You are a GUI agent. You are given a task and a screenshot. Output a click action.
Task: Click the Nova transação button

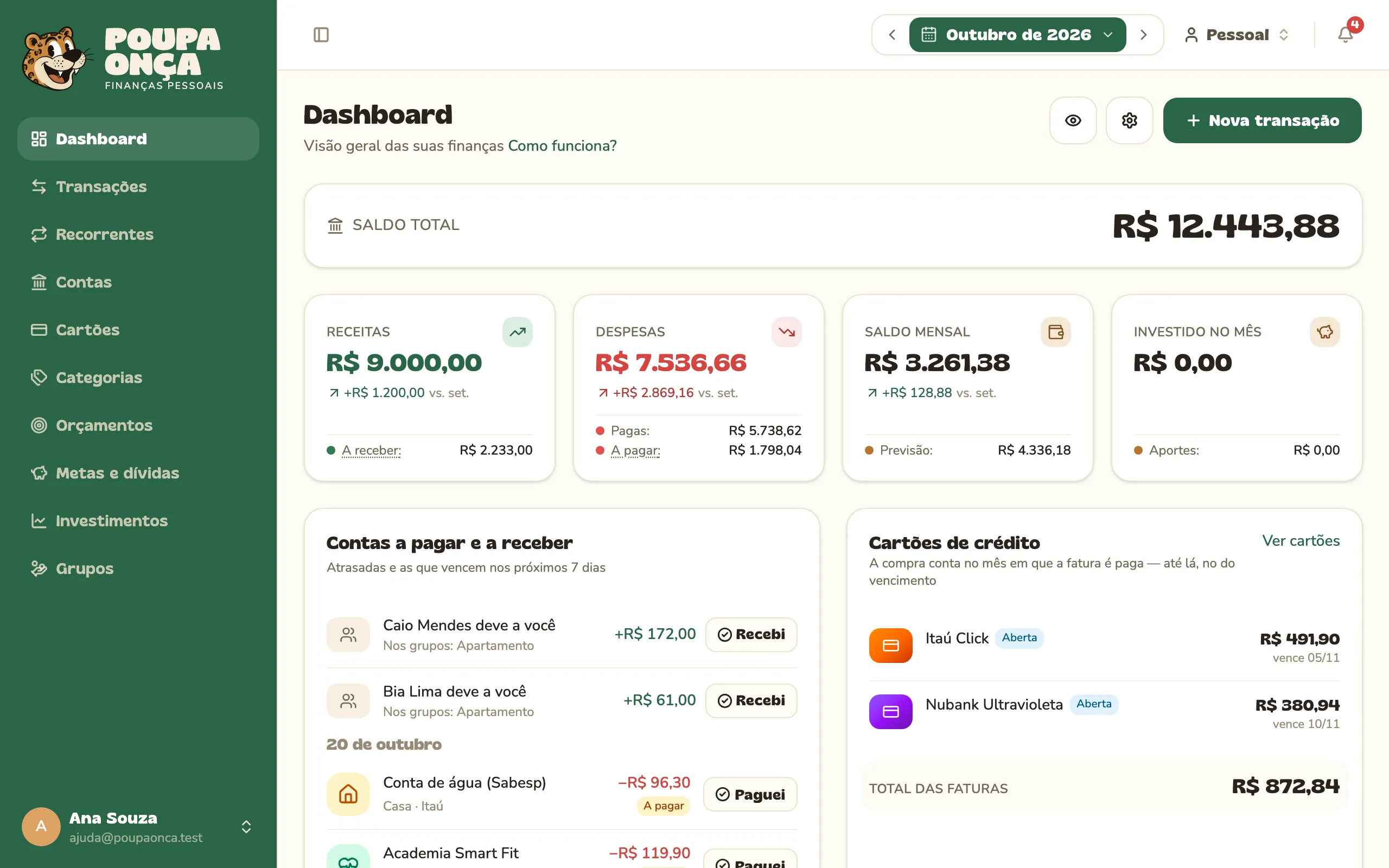point(1262,120)
